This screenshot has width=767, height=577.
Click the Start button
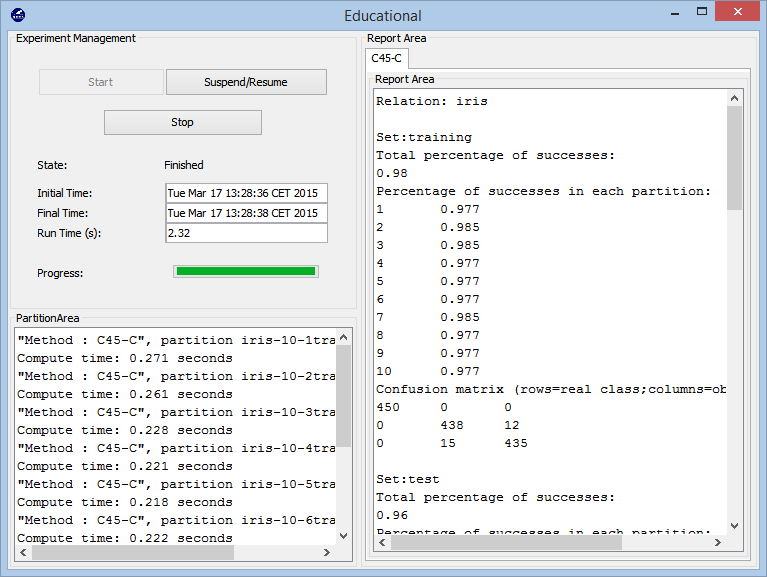coord(101,82)
